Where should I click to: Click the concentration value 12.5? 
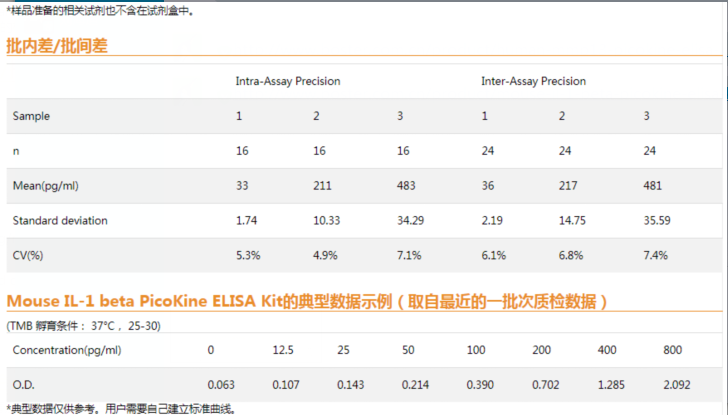coord(282,349)
